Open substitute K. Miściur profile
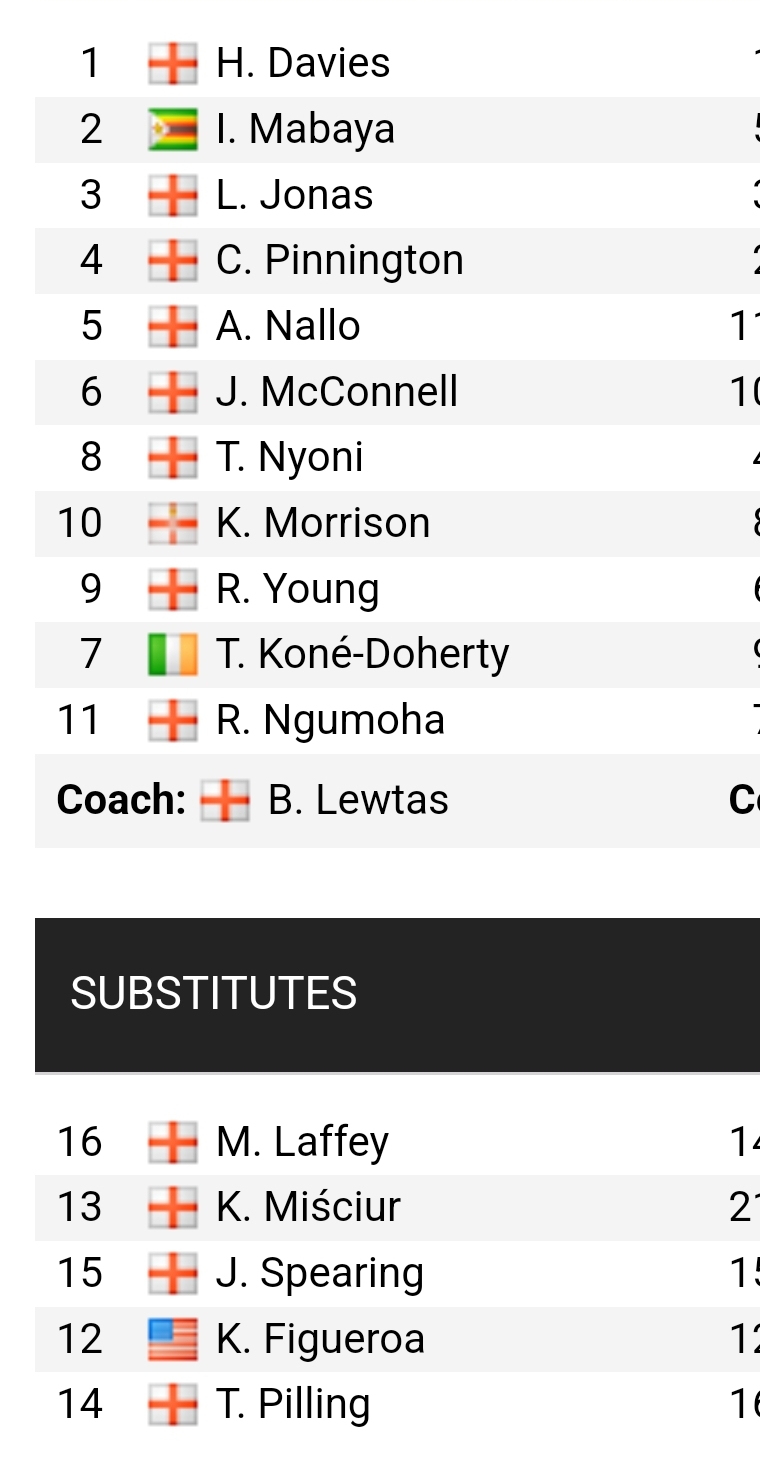Screen dimensions: 760x1461 click(308, 1207)
